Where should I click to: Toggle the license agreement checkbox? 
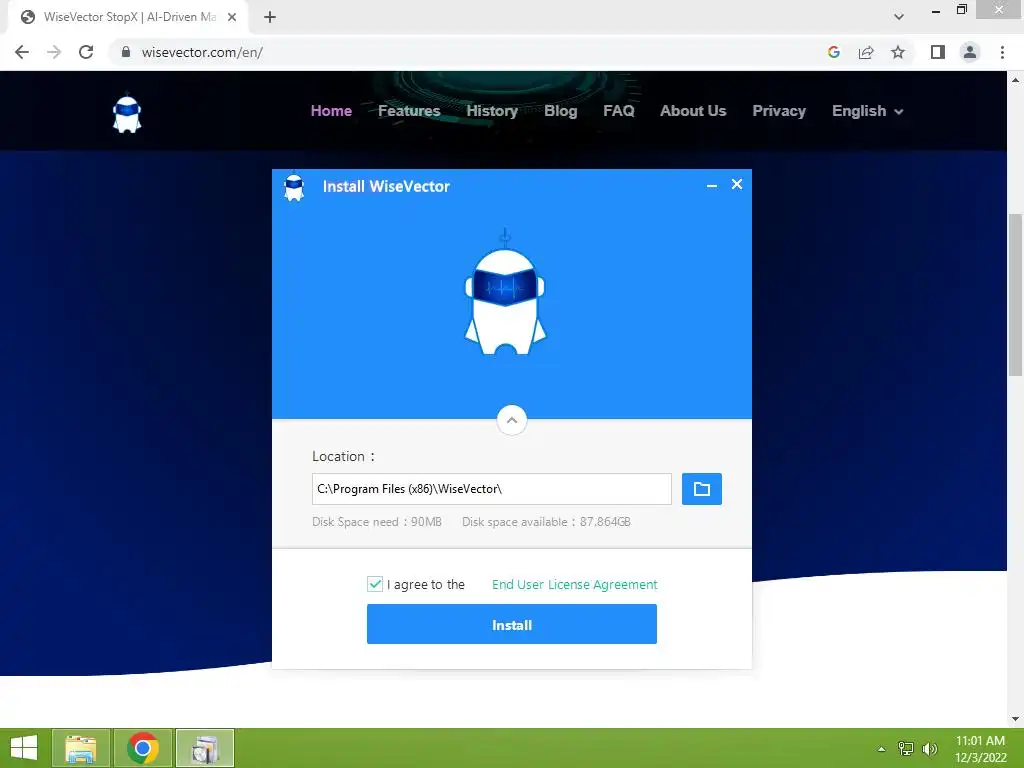[x=375, y=584]
